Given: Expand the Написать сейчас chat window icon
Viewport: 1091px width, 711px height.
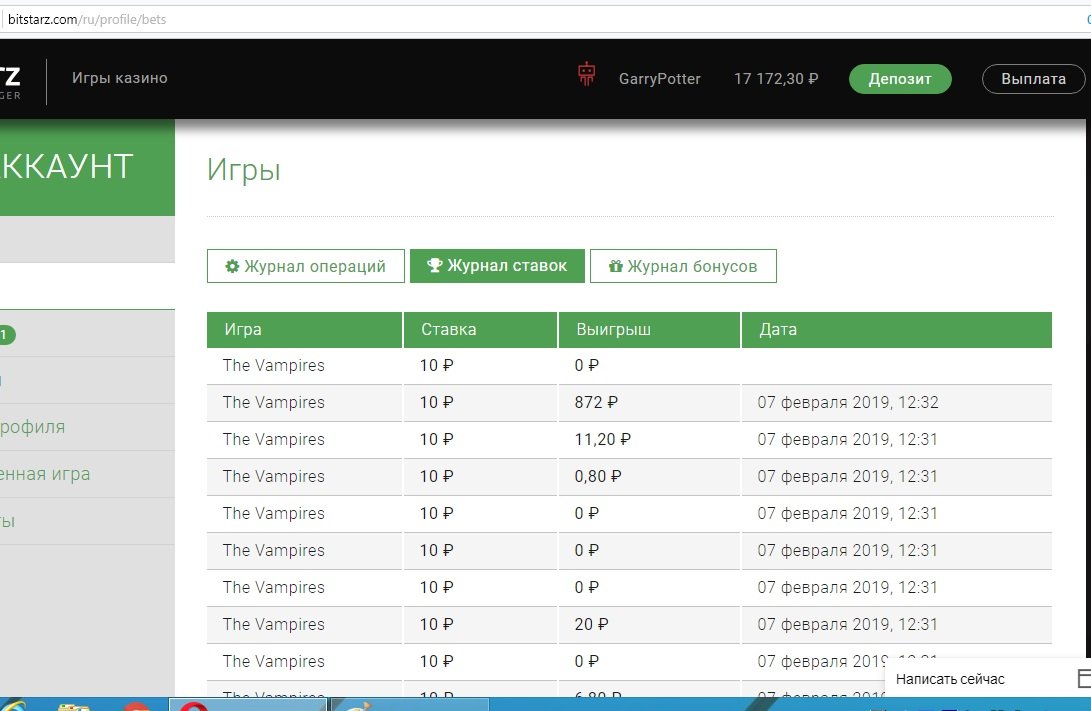Looking at the screenshot, I should (1083, 679).
